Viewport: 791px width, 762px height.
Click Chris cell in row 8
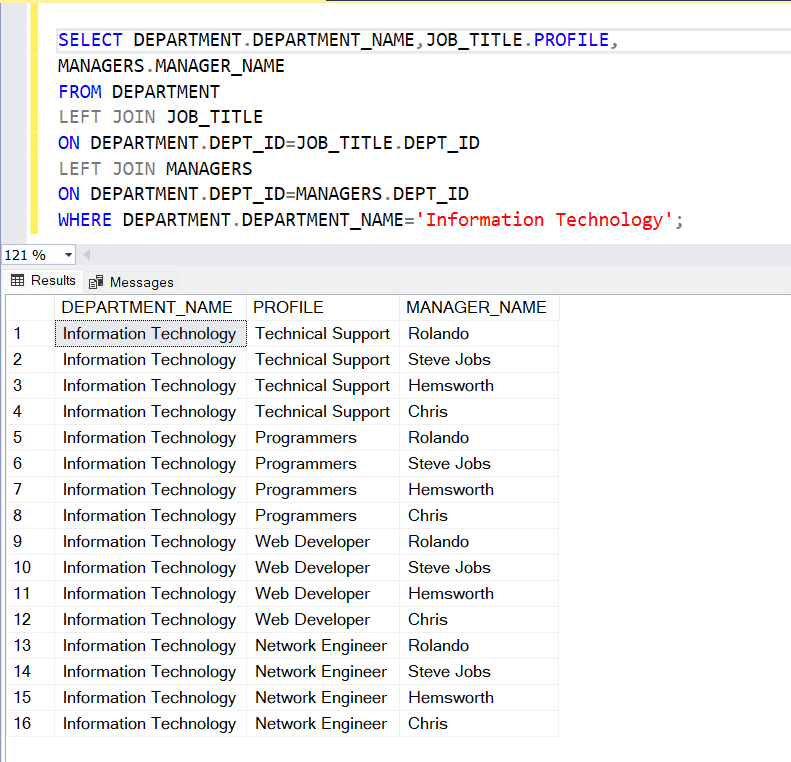pos(479,515)
